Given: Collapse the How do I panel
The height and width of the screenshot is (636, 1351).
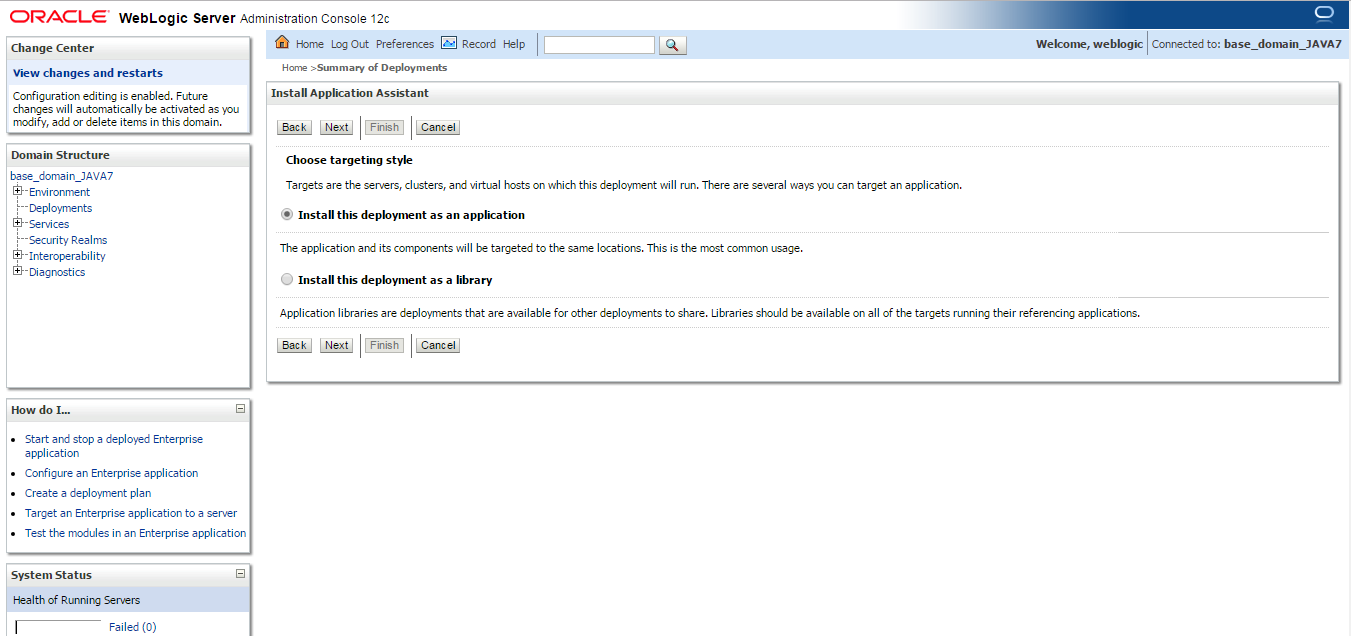Looking at the screenshot, I should coord(240,409).
